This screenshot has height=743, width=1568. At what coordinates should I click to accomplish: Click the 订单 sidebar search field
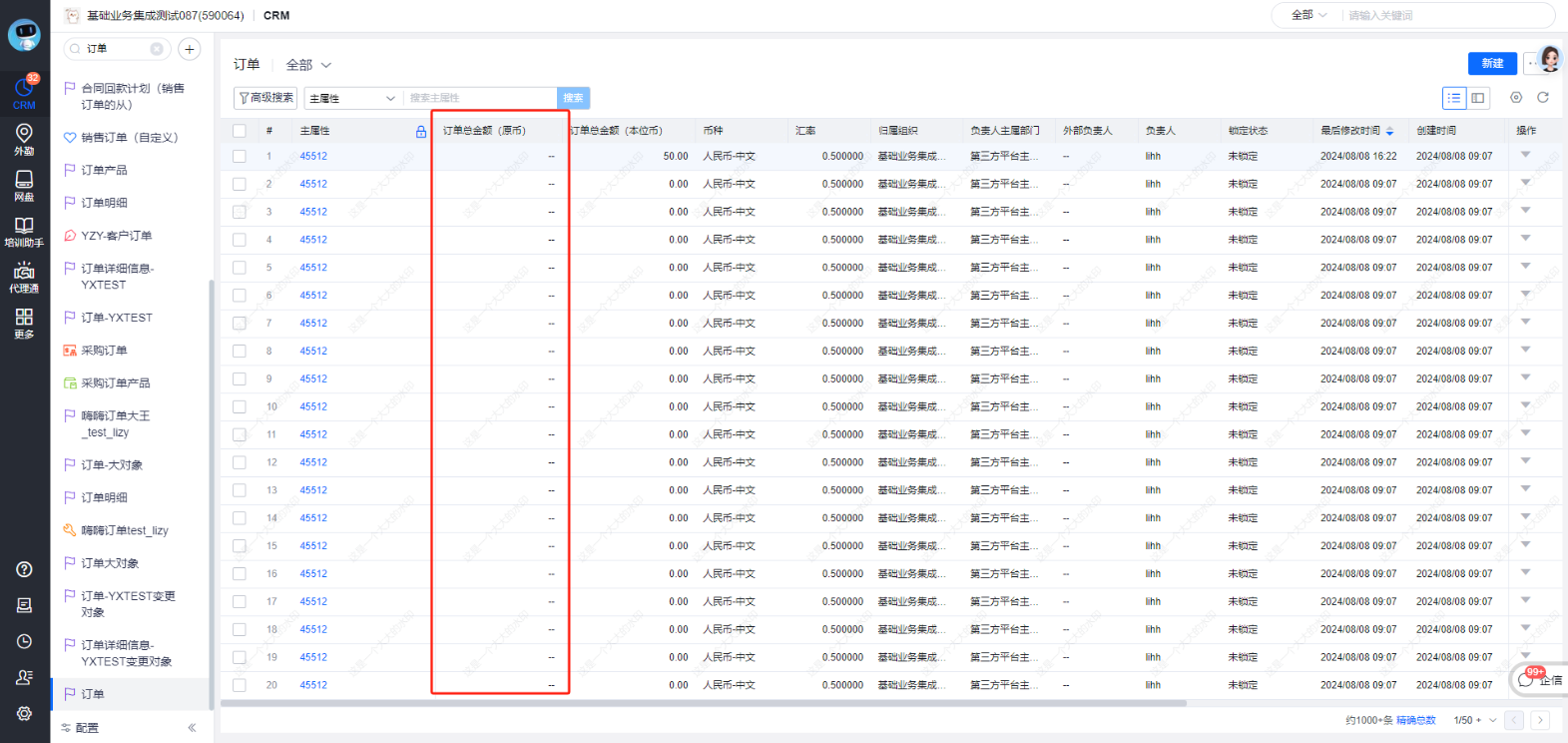coord(115,49)
